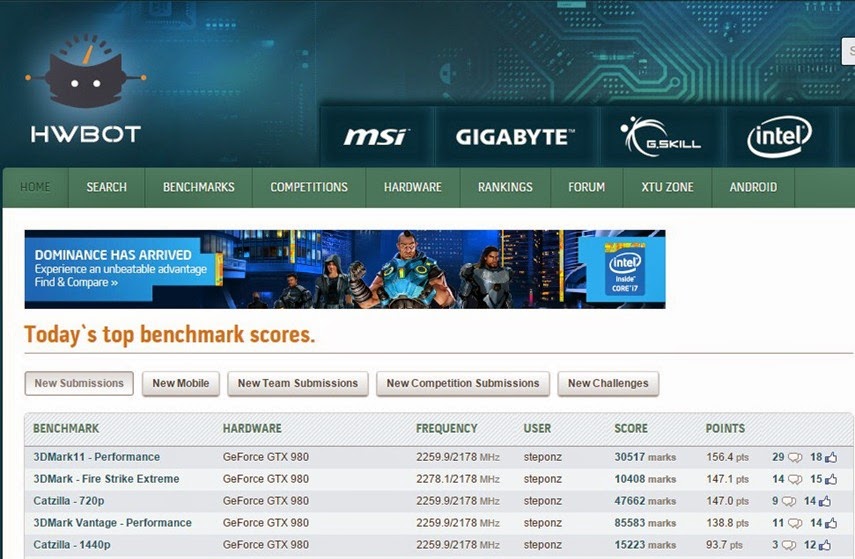Click the 2278.1/2178 MHz frequency
This screenshot has width=855, height=559.
point(458,479)
